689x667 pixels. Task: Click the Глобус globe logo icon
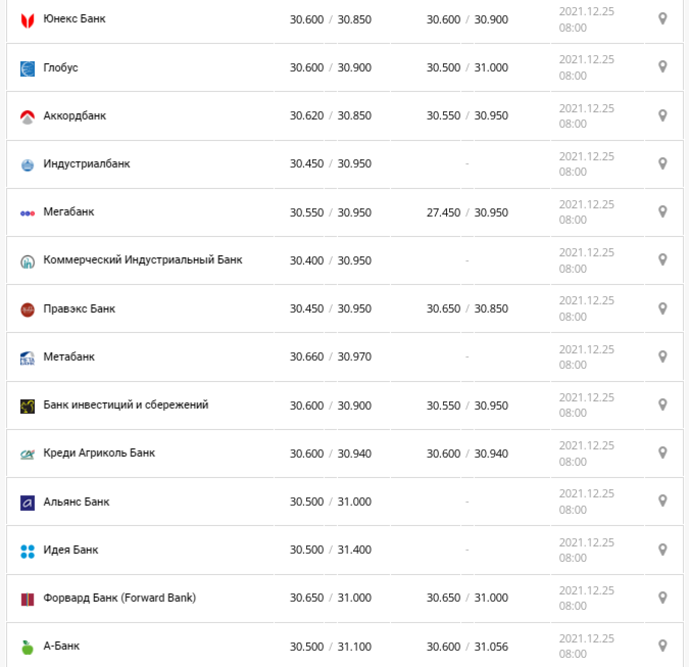(27, 69)
